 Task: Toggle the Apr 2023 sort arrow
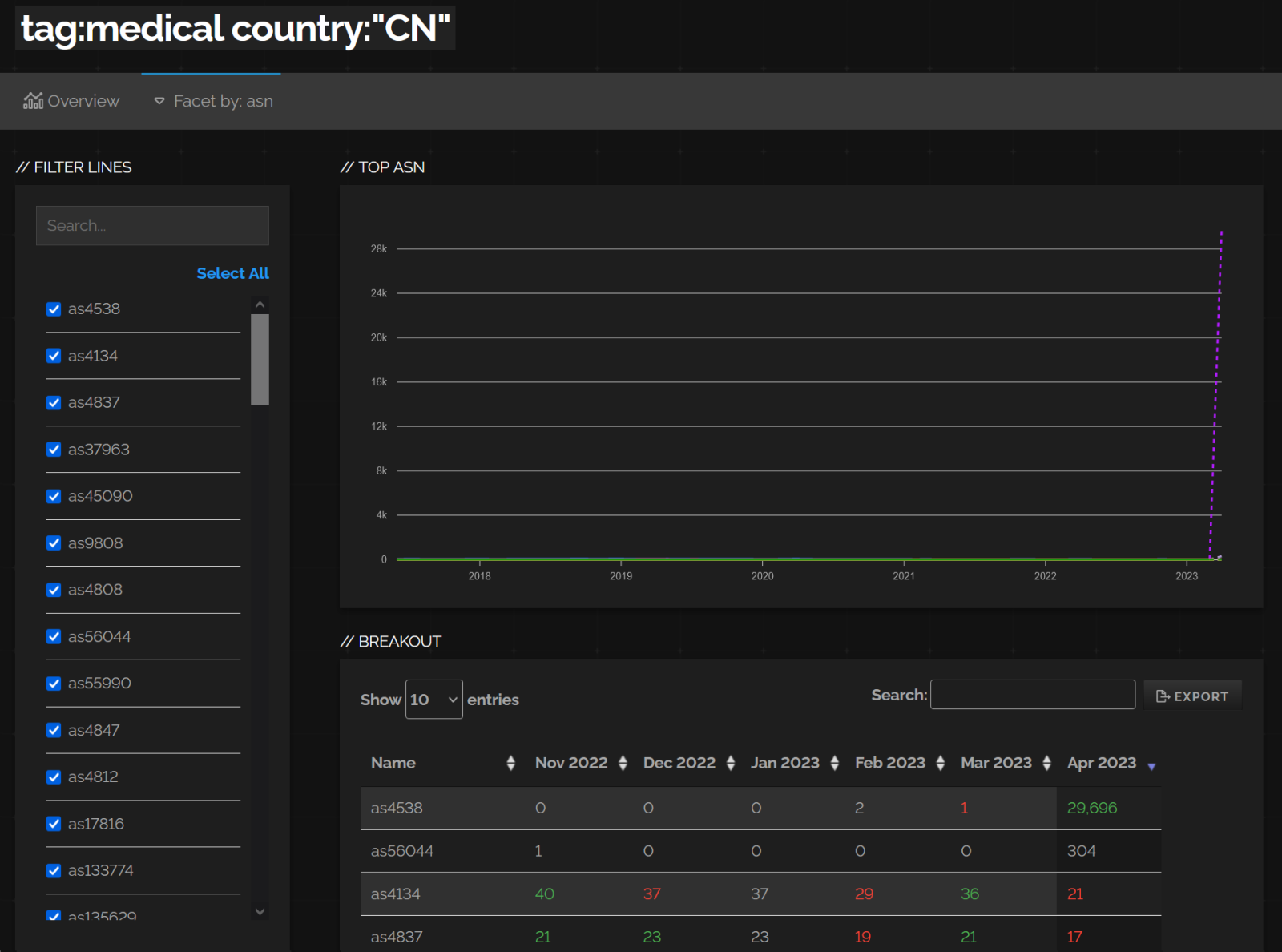coord(1151,767)
